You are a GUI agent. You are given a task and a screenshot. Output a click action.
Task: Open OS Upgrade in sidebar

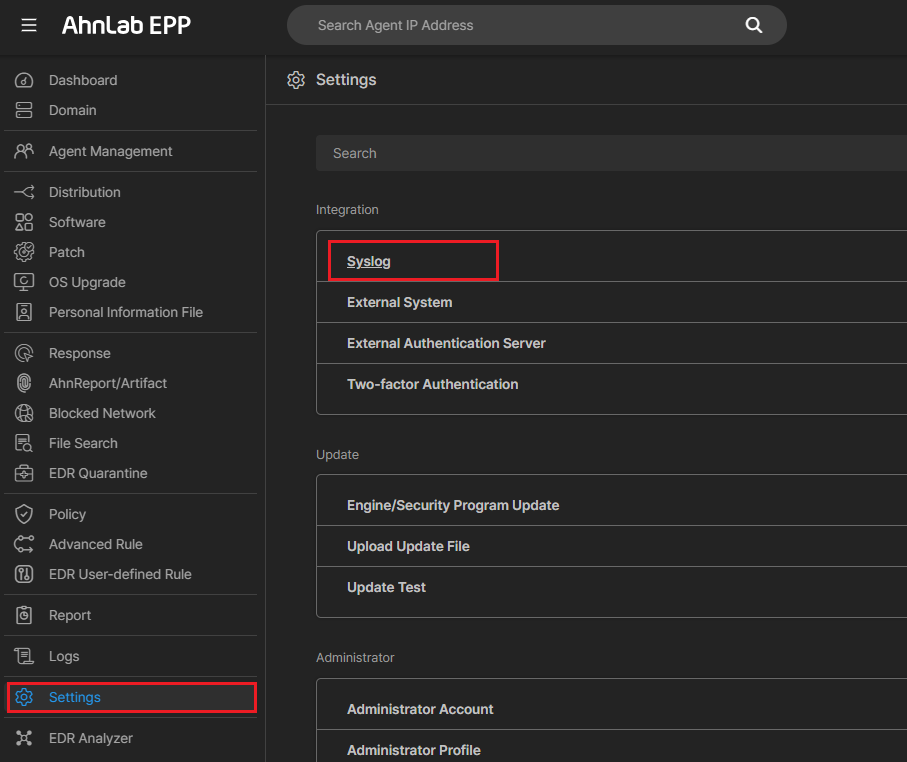87,282
